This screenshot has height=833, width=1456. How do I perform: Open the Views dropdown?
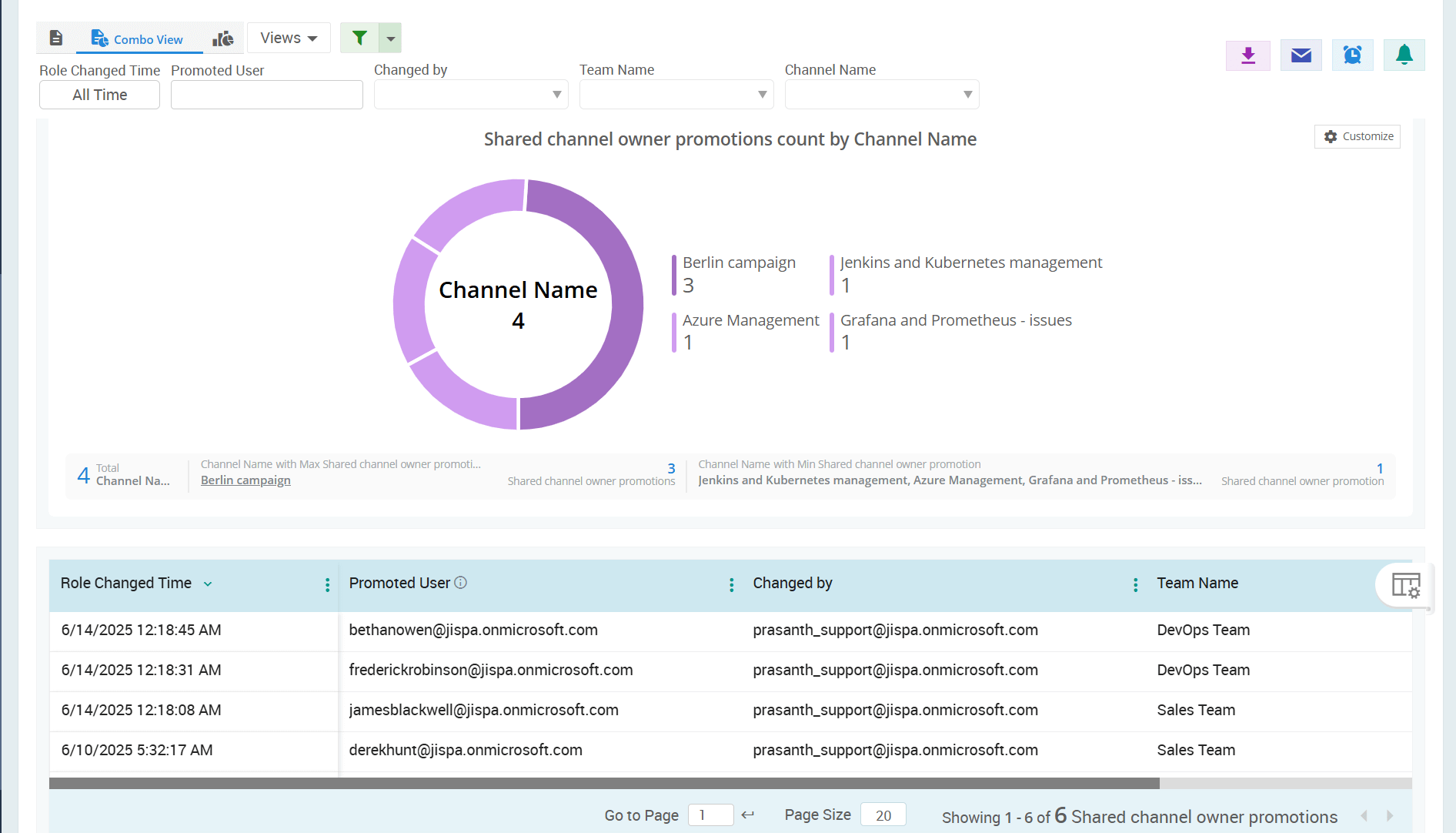pos(288,37)
